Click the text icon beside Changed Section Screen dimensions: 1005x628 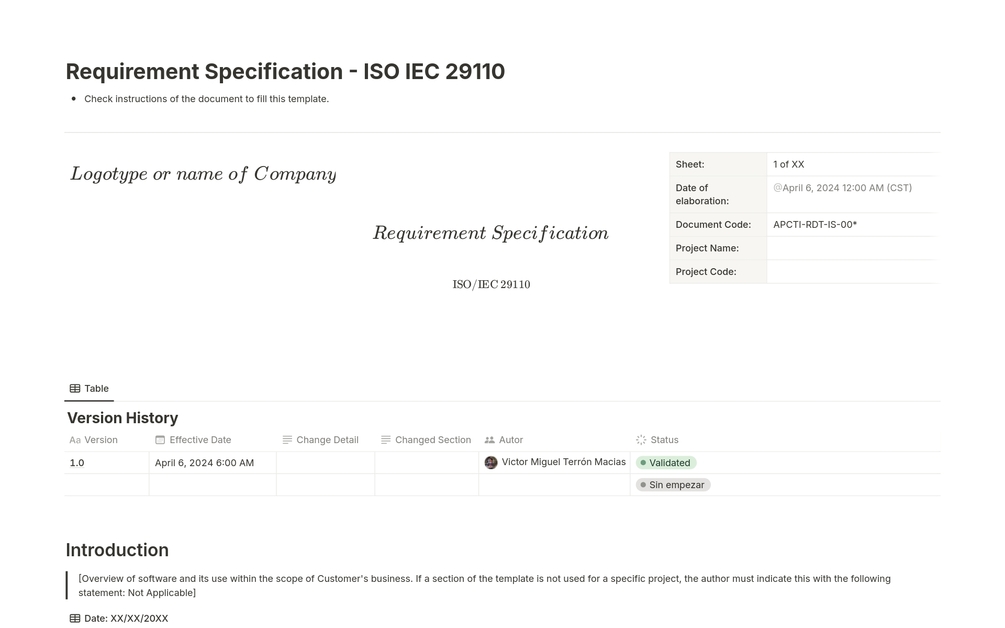coord(386,440)
